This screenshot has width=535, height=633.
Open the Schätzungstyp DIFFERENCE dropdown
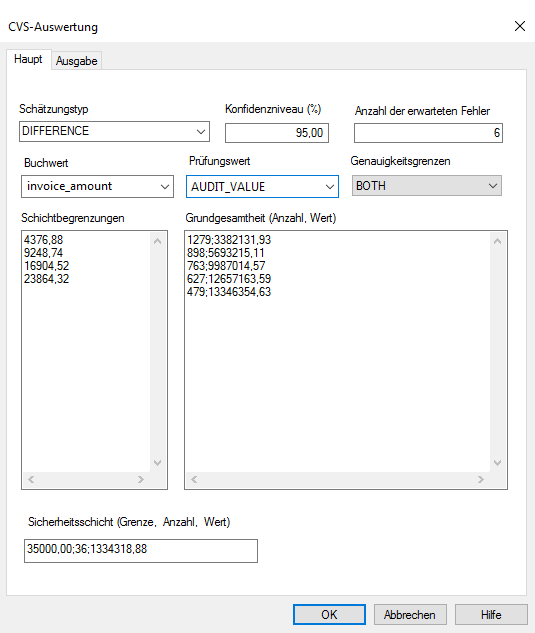coord(114,131)
